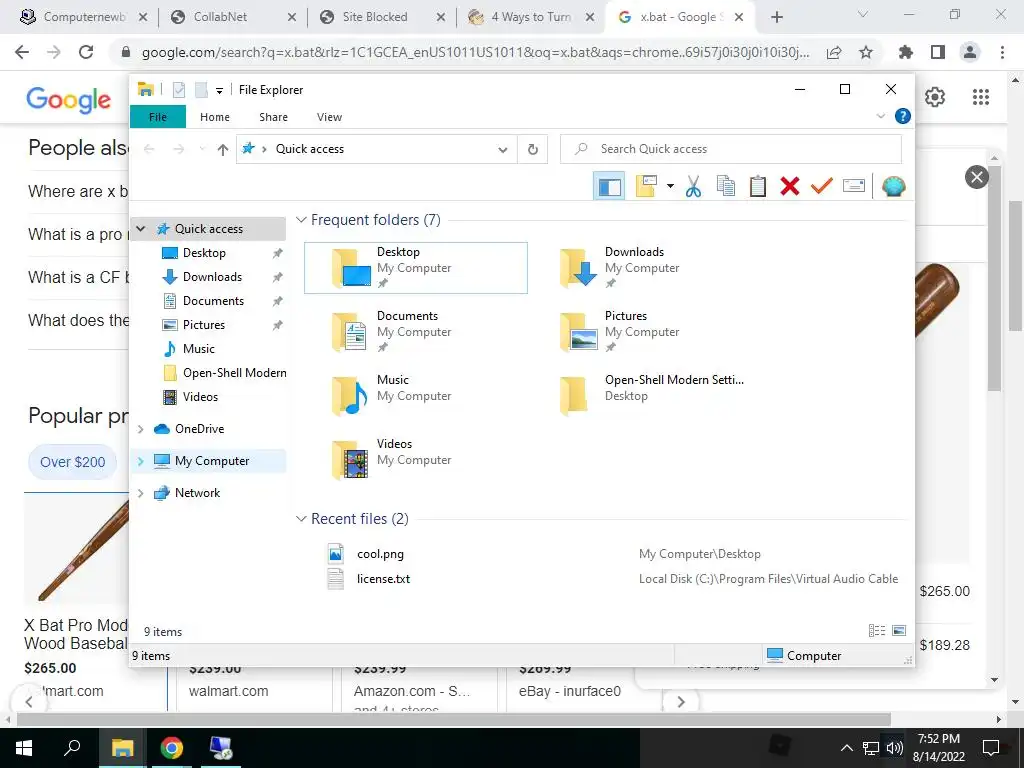Select the Open-Shell Modern Setti... folder tile

pyautogui.click(x=643, y=396)
